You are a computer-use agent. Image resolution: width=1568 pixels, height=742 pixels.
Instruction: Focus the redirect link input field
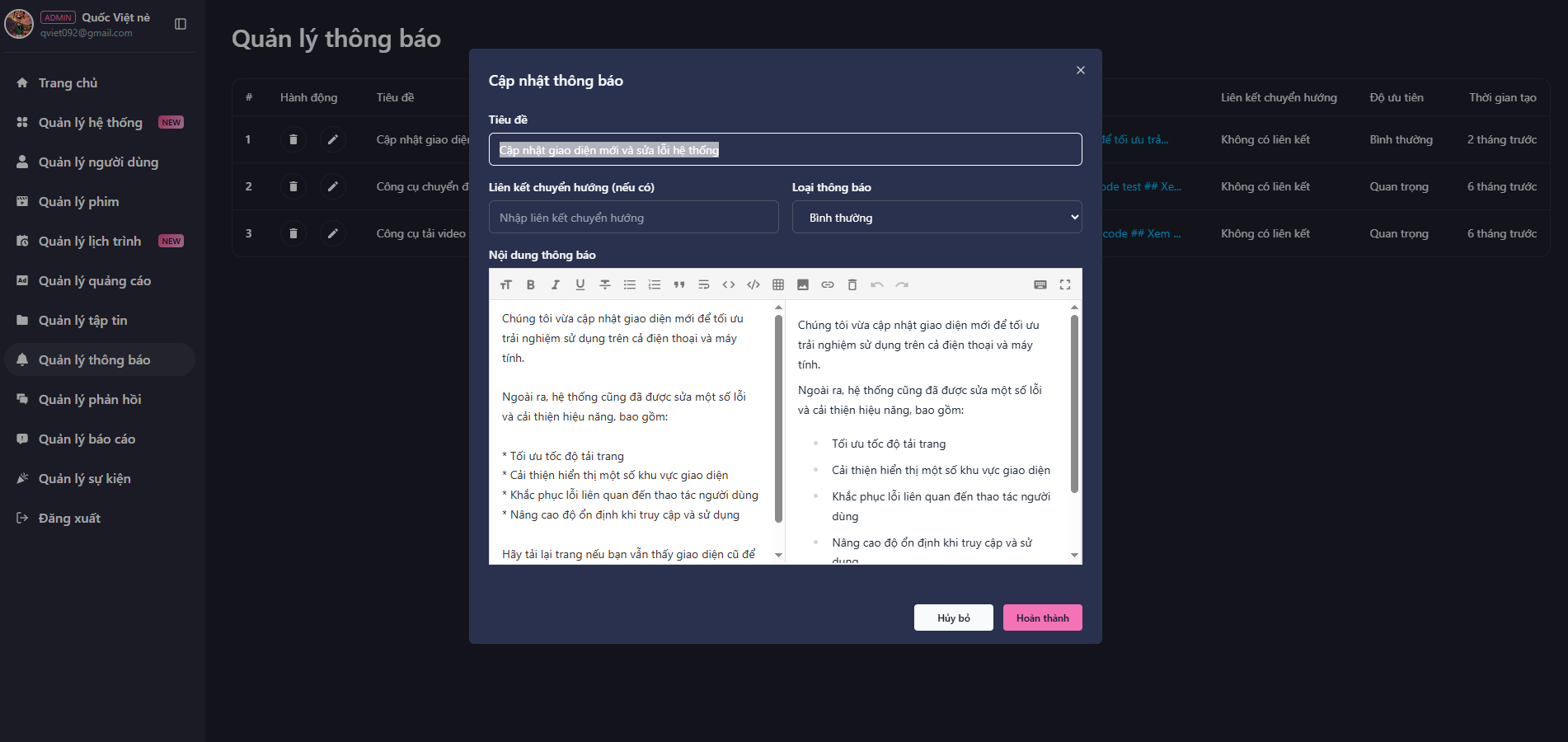pyautogui.click(x=634, y=217)
